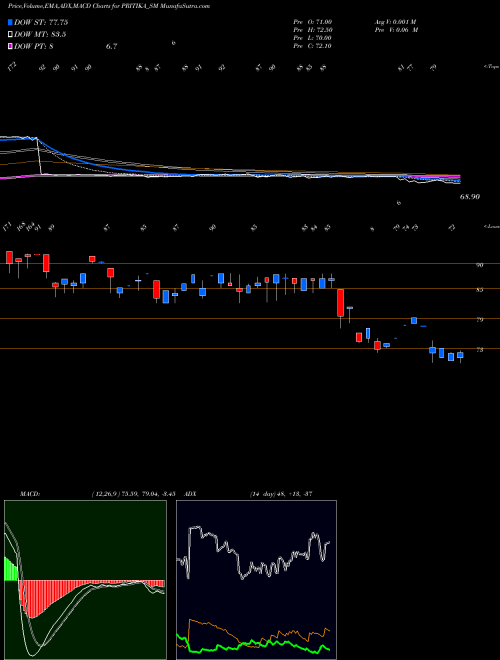Viewport: 500px width, 660px height.
Task: Click the 'Pre L: 70.00' low value
Action: 312,38
